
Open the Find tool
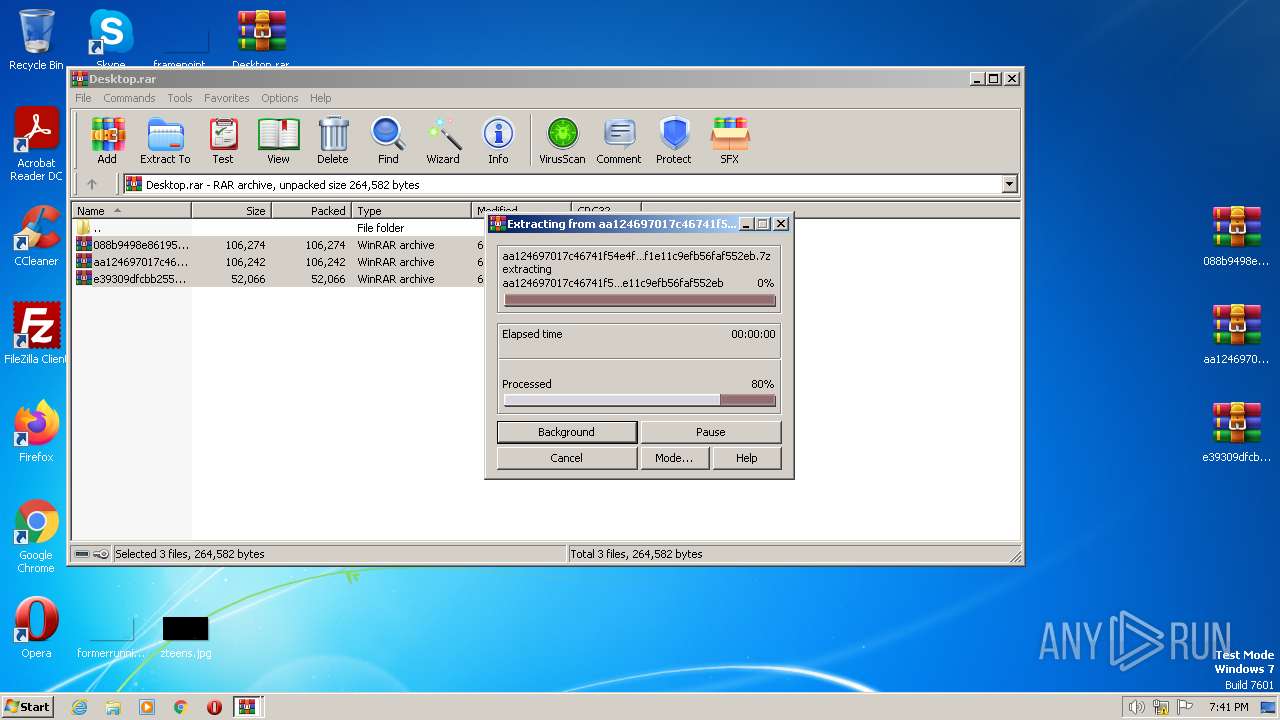coord(388,141)
